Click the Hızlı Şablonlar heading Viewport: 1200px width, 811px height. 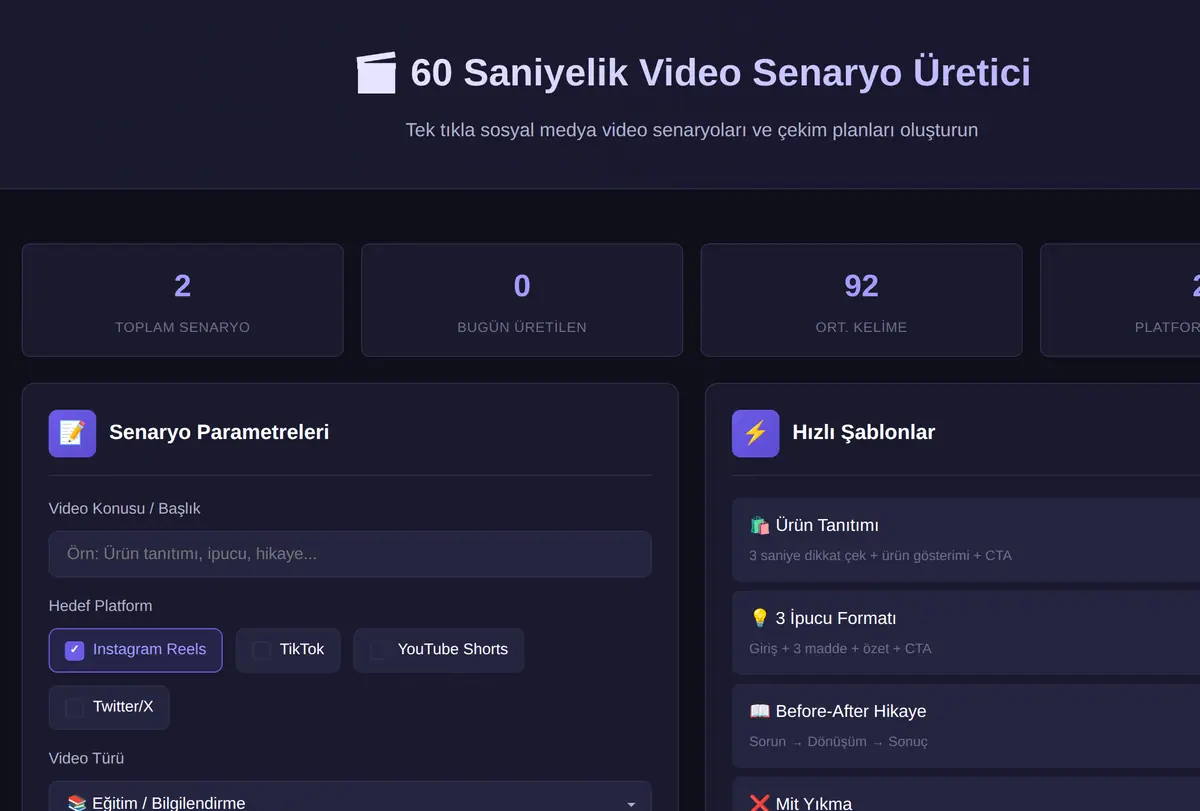[864, 433]
